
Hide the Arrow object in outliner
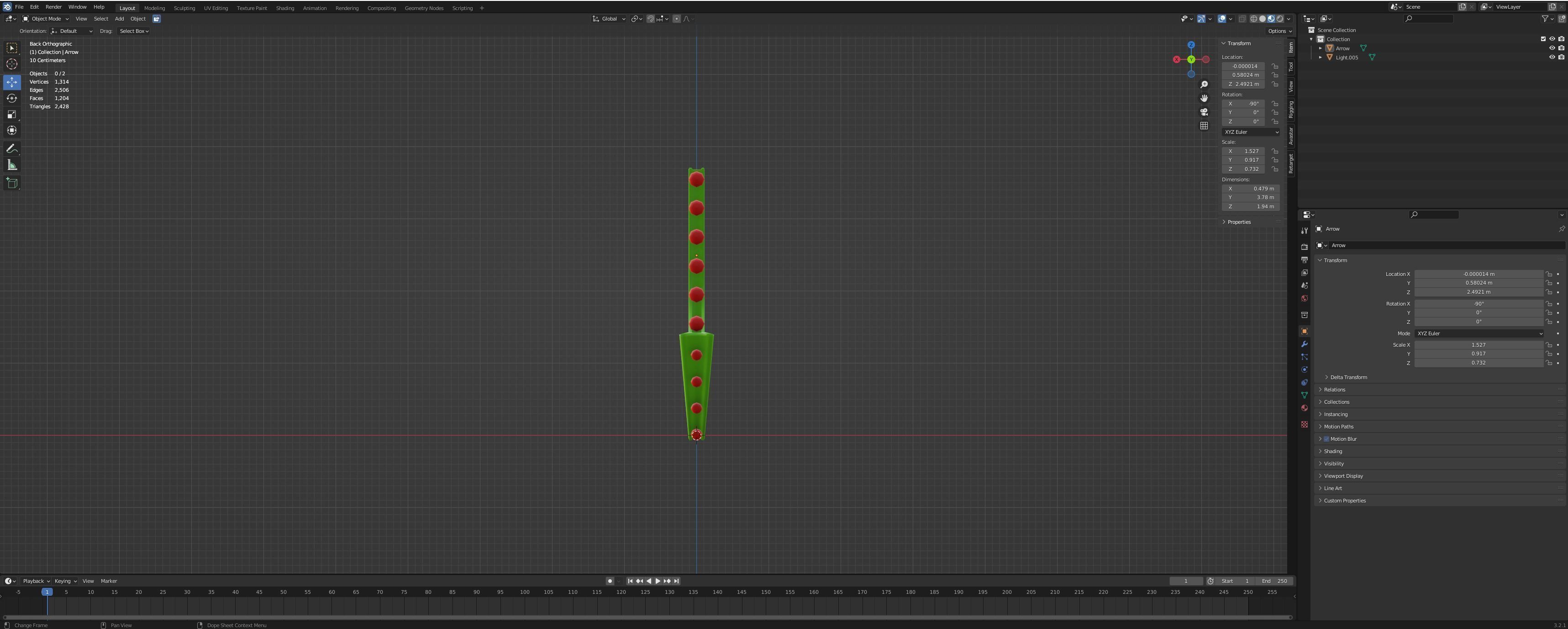[1552, 48]
